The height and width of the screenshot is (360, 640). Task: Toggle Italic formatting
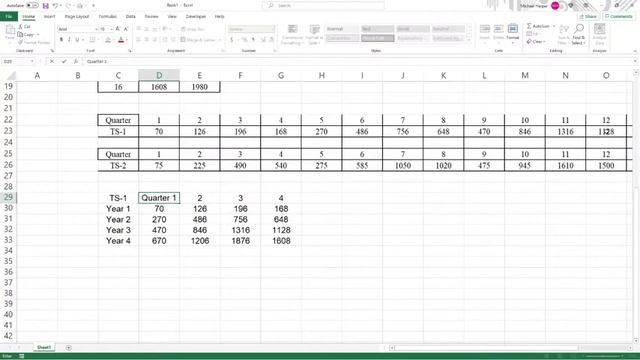(69, 40)
